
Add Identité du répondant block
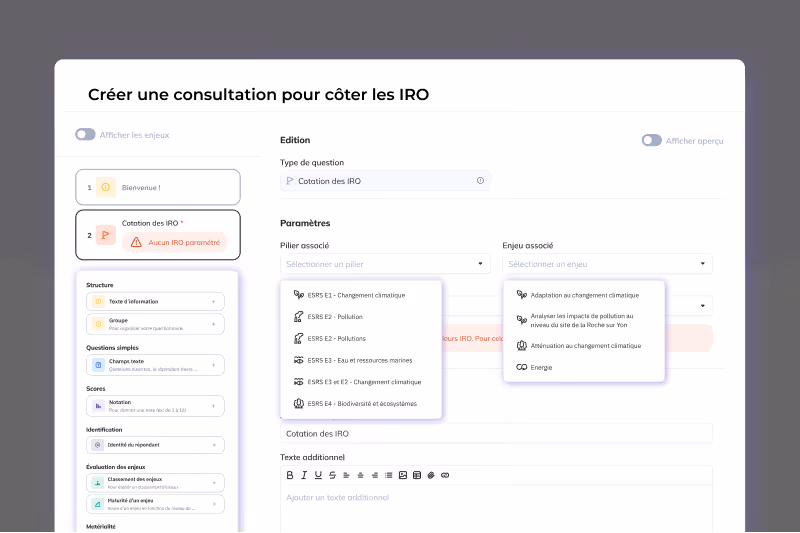click(x=155, y=445)
